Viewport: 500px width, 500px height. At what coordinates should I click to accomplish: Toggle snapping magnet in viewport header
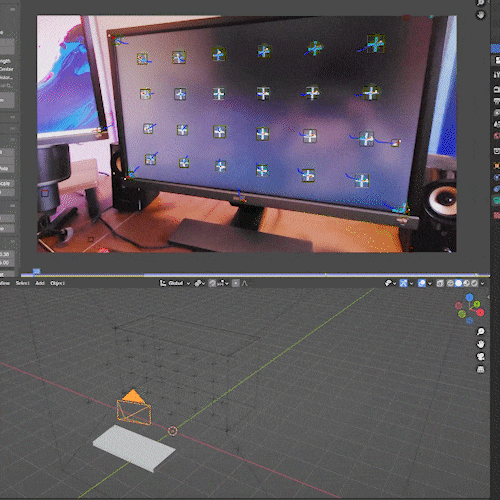coord(212,283)
